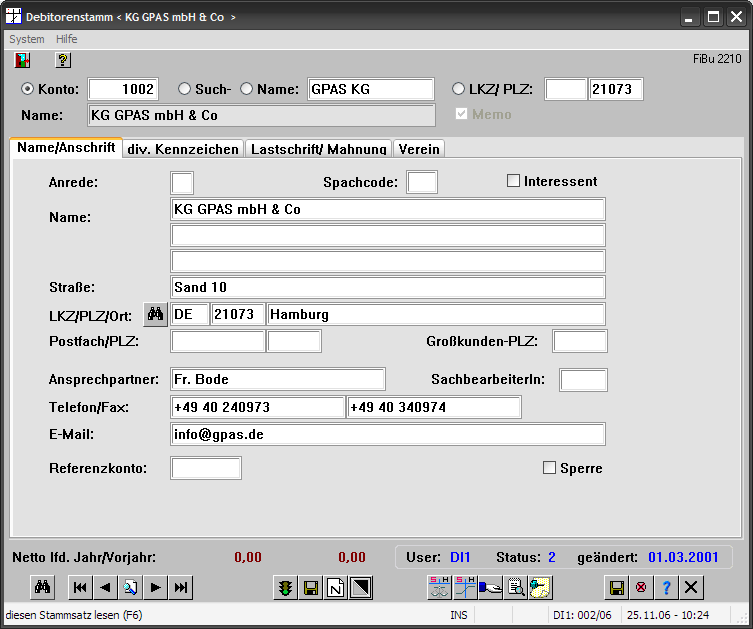This screenshot has height=629, width=753.
Task: Click the binoculars search icon in bottom toolbar
Action: 42,588
